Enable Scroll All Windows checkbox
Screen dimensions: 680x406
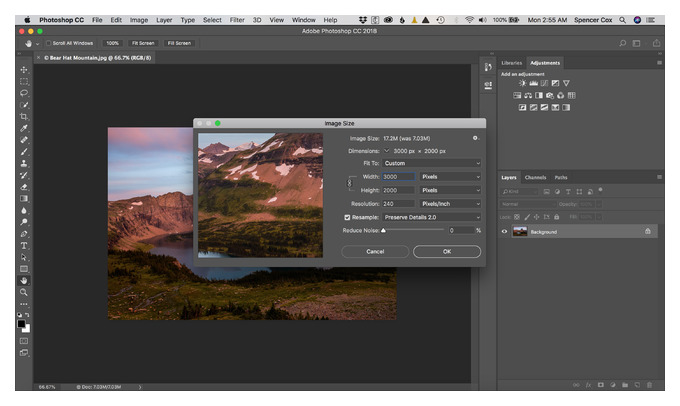tap(49, 43)
